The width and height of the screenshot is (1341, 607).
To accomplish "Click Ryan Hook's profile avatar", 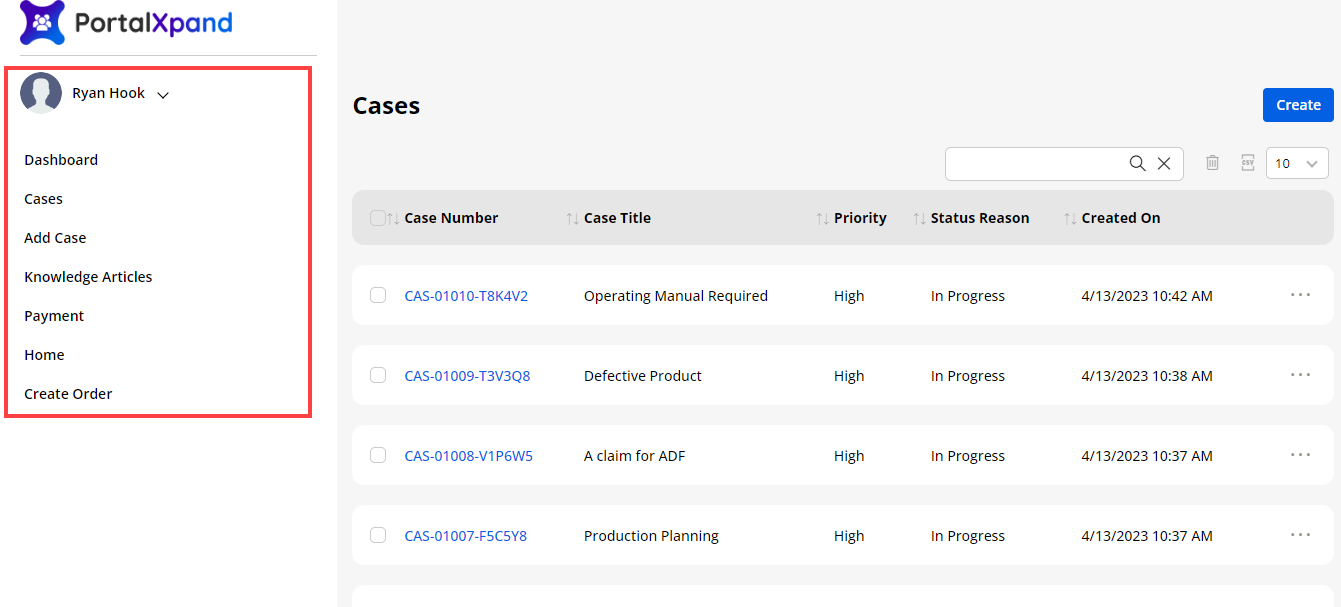I will [x=41, y=93].
